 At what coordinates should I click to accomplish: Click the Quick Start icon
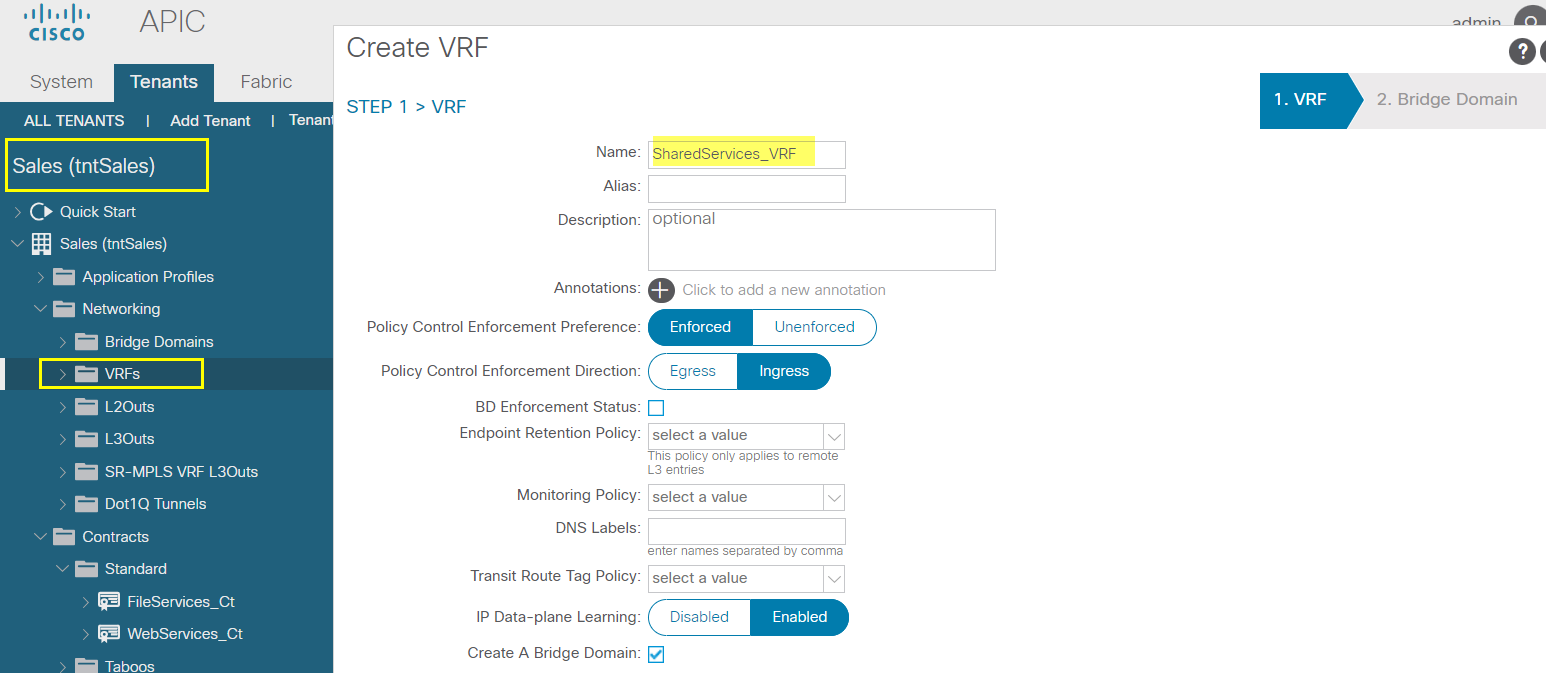(x=41, y=211)
